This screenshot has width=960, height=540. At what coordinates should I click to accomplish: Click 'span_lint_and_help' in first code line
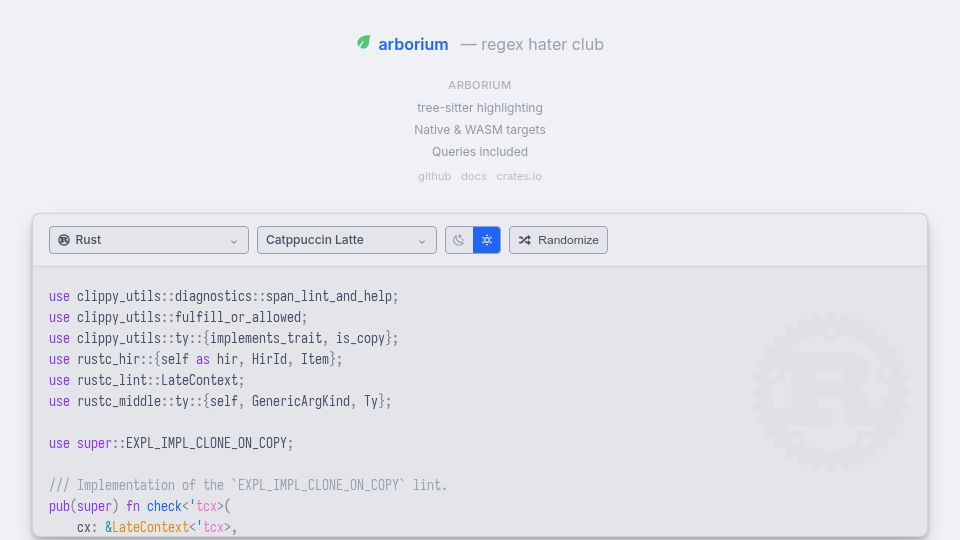pyautogui.click(x=329, y=296)
